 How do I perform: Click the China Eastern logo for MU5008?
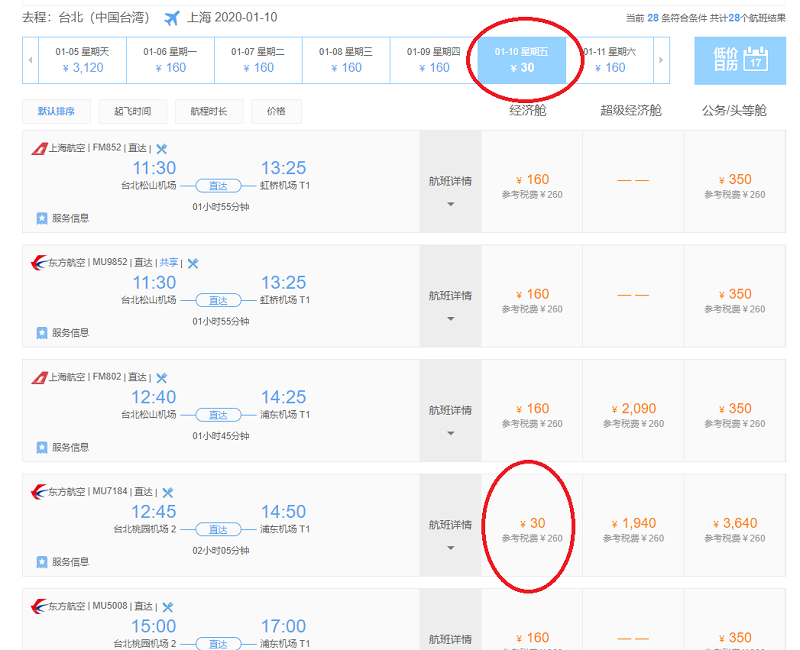click(x=39, y=606)
